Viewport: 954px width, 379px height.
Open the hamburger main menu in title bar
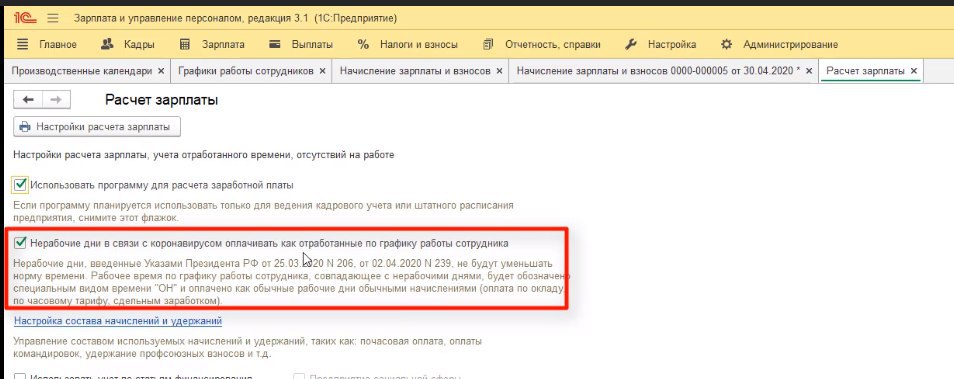point(53,18)
